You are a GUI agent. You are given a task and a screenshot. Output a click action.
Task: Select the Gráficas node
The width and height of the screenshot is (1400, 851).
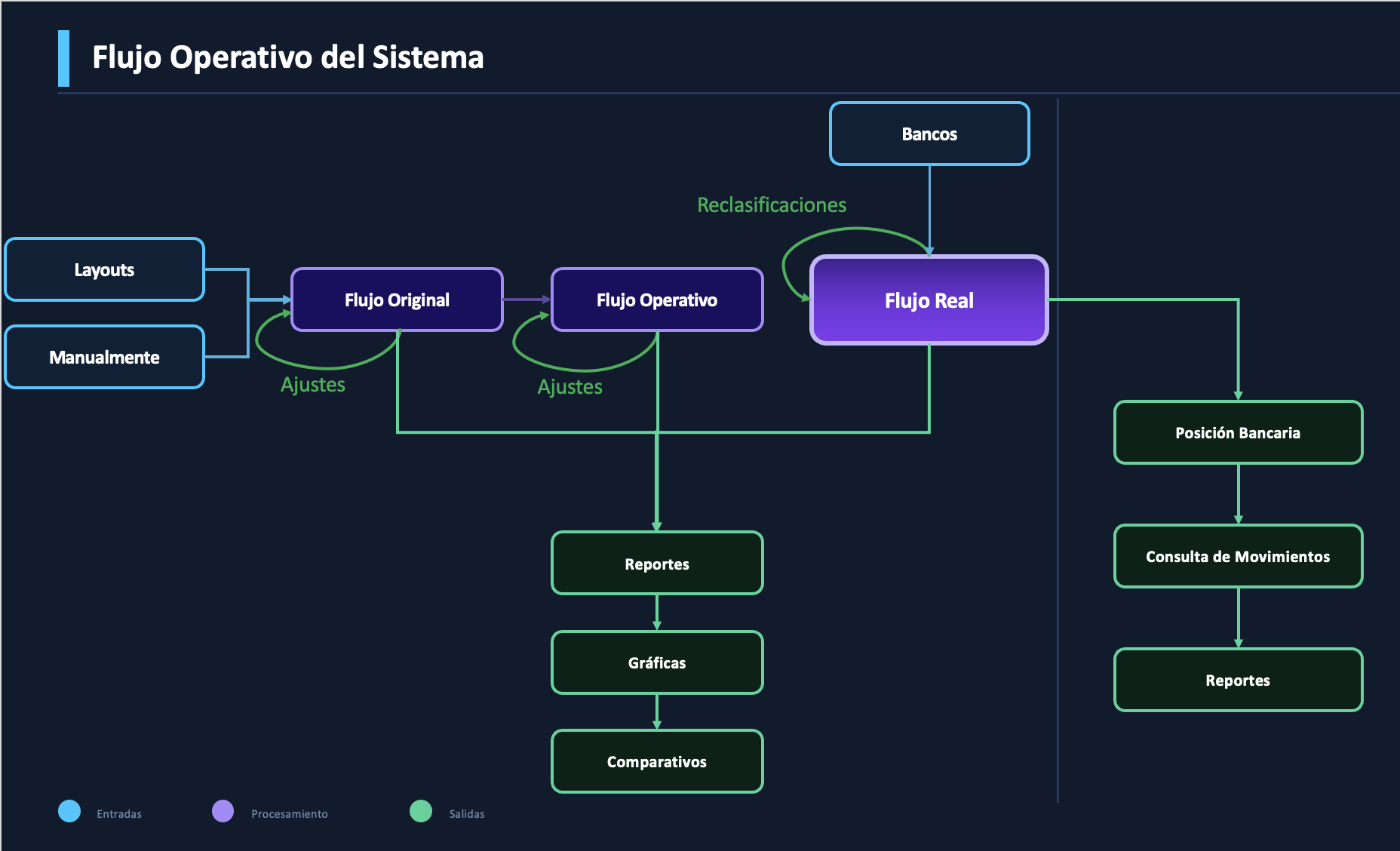pyautogui.click(x=656, y=662)
